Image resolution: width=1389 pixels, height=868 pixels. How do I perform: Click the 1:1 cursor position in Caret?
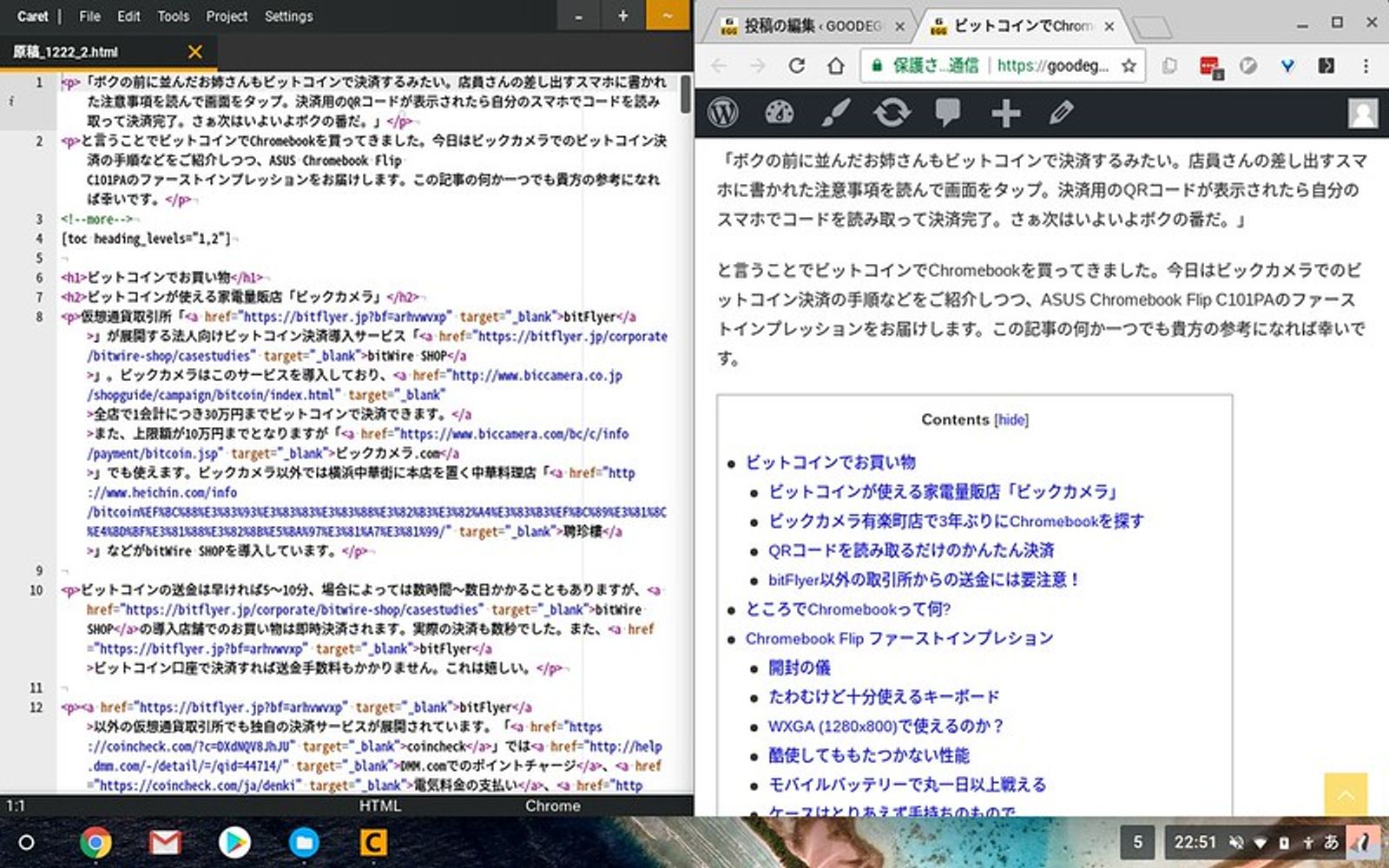[x=15, y=806]
